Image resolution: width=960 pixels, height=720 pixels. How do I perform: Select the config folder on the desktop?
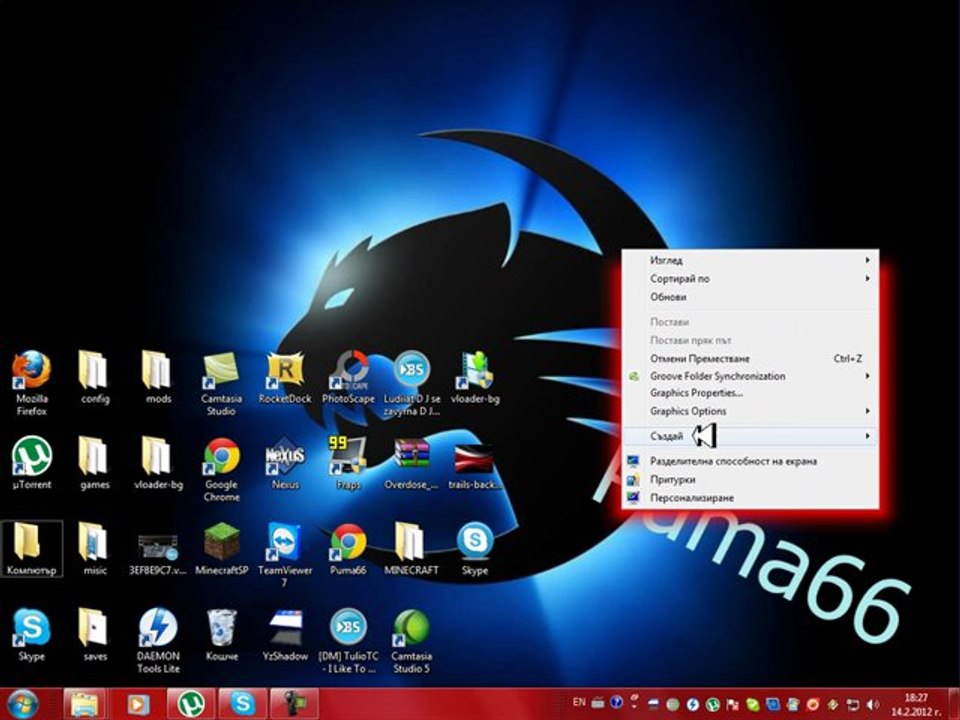94,377
